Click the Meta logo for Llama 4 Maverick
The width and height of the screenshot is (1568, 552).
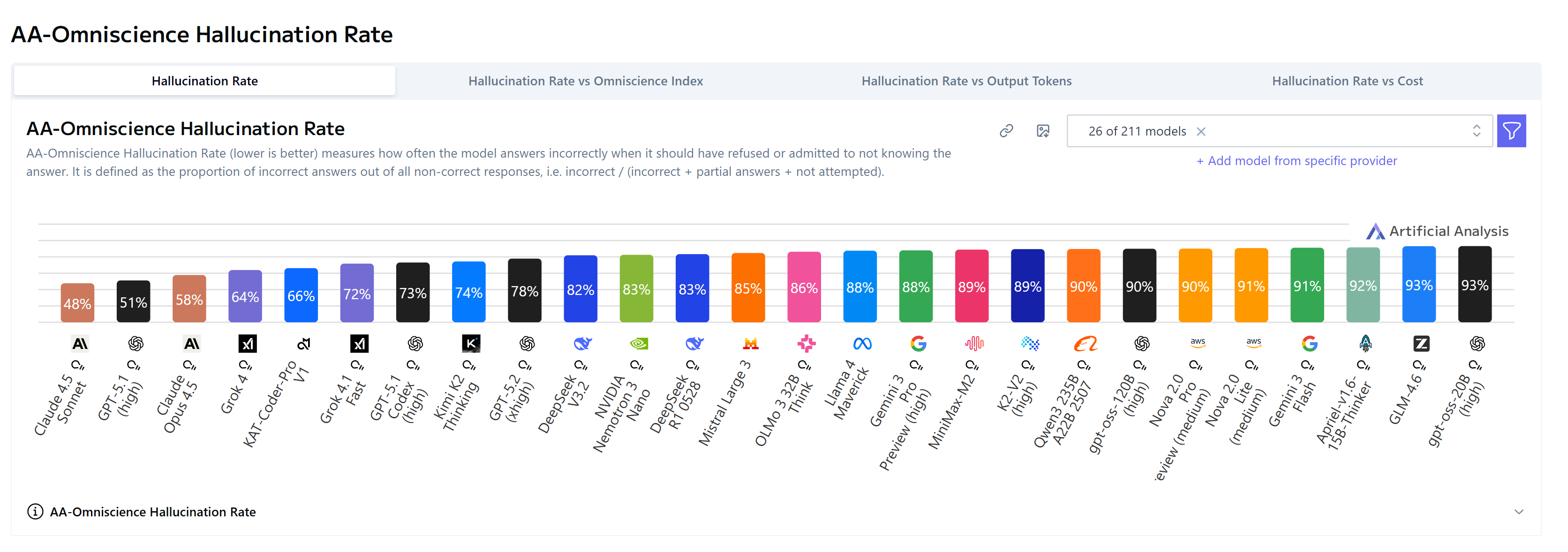pyautogui.click(x=862, y=344)
